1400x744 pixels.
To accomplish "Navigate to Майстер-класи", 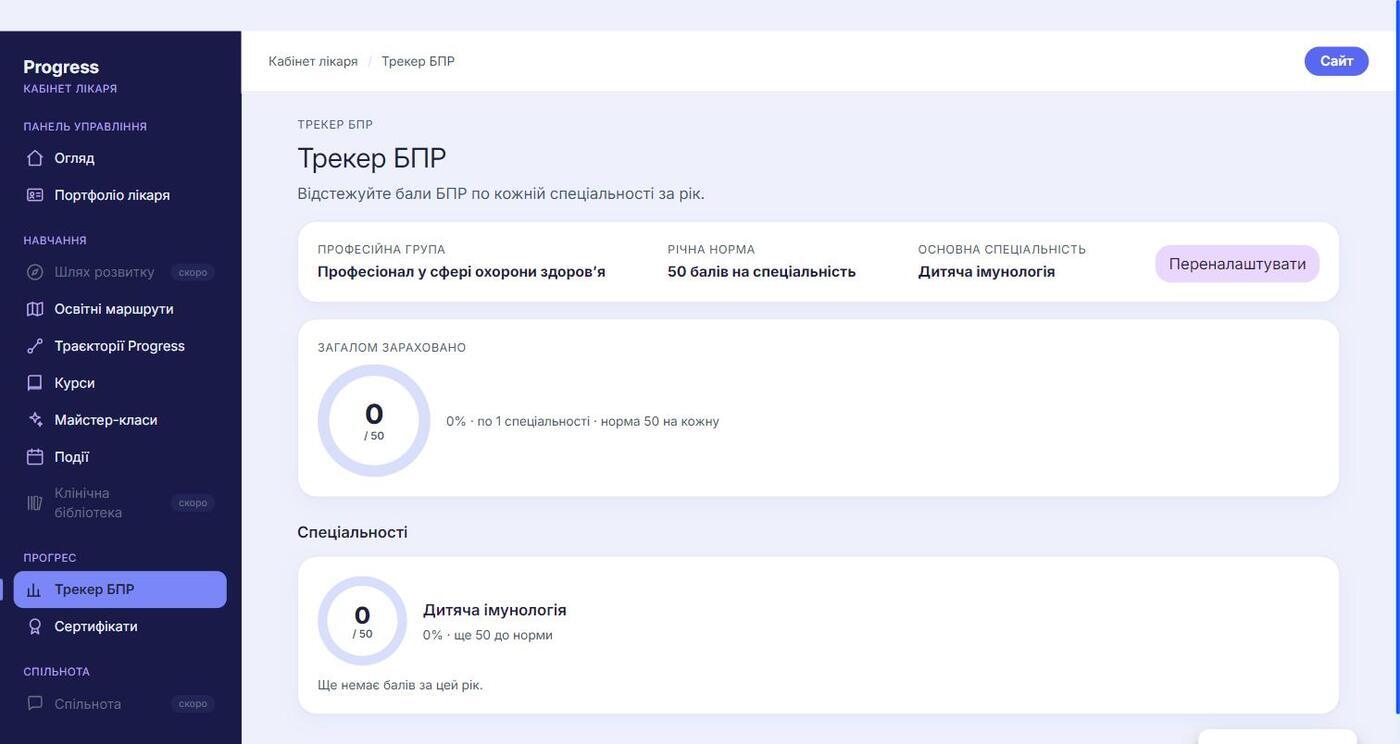I will (120, 420).
